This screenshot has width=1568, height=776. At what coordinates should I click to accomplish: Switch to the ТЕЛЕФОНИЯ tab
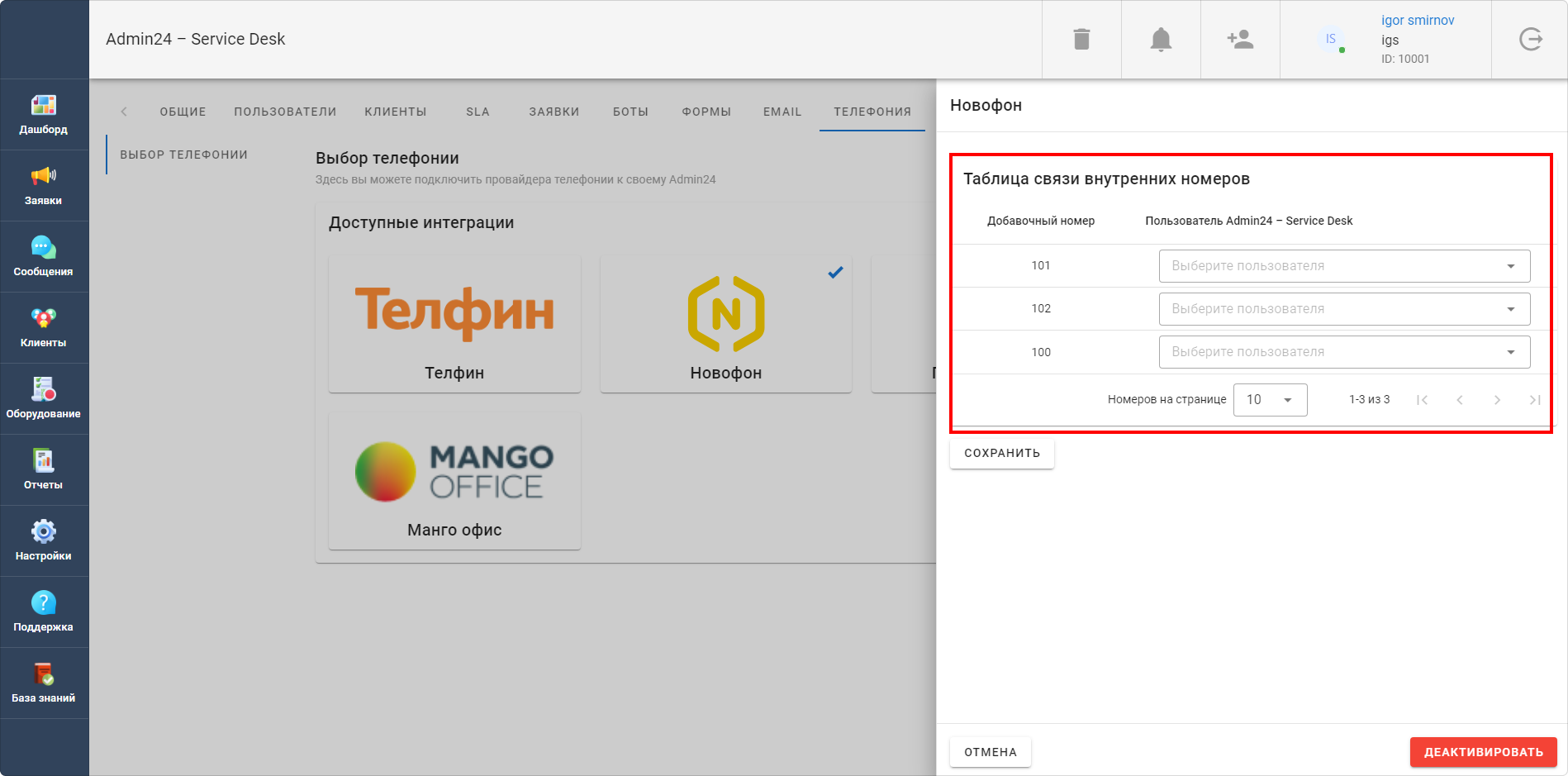tap(872, 112)
